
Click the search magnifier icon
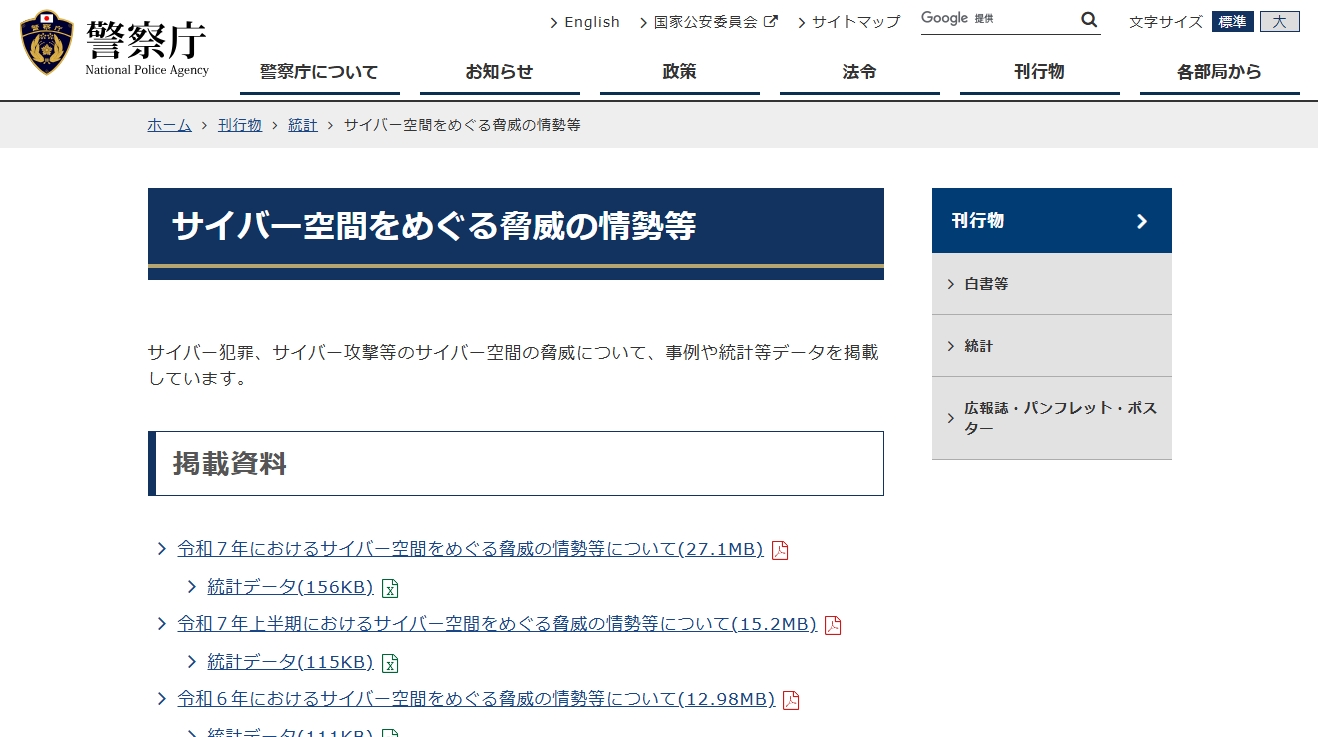(1089, 18)
